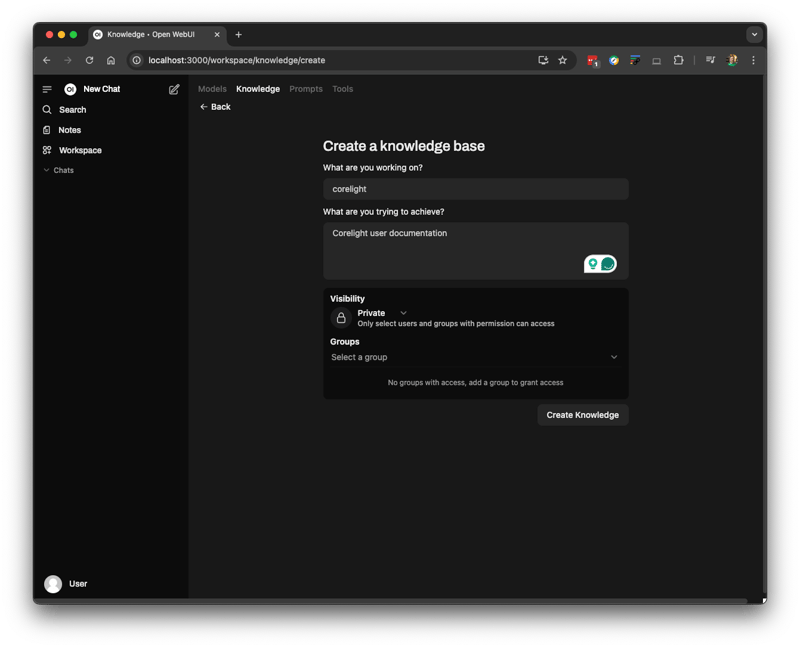
Task: Collapse the Chats section in sidebar
Action: click(58, 170)
